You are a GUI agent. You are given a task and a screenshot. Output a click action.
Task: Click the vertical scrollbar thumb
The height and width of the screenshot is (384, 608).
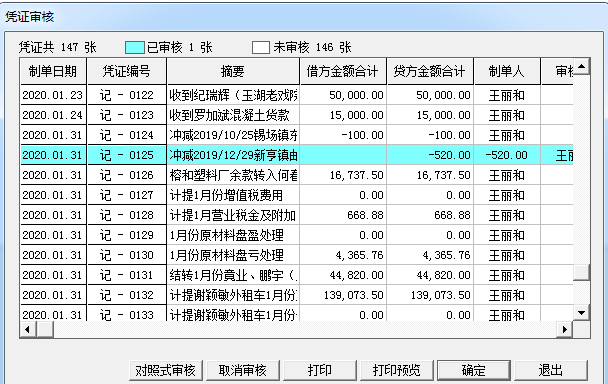click(x=581, y=272)
